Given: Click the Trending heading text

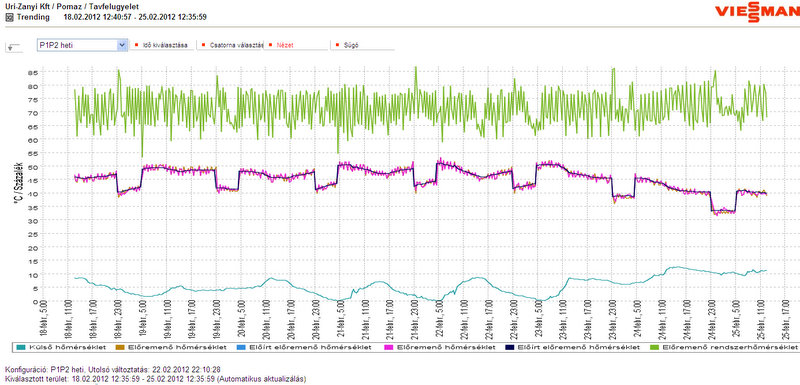Looking at the screenshot, I should [x=33, y=17].
